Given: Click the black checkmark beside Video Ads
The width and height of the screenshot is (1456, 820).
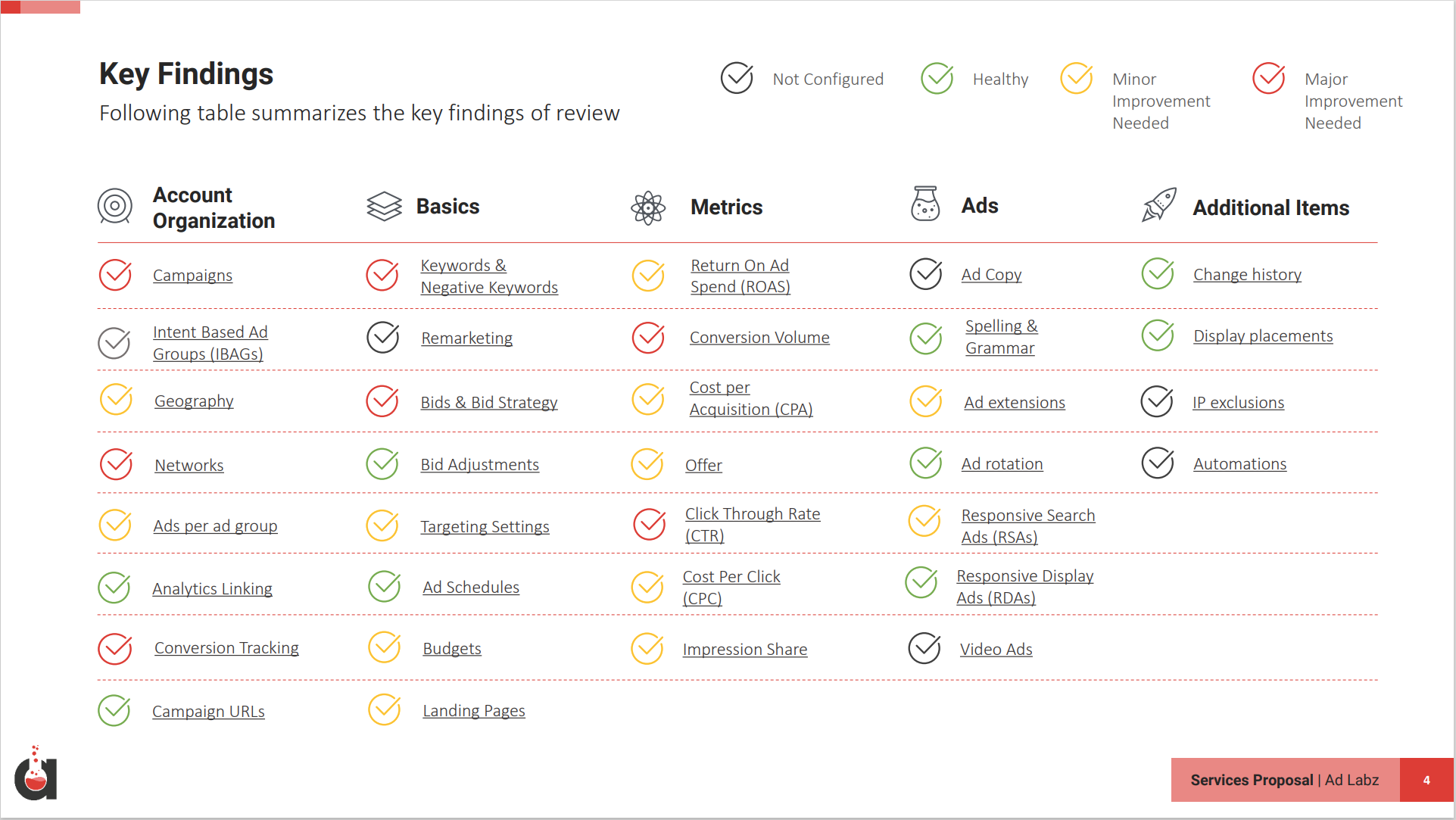Looking at the screenshot, I should (924, 647).
